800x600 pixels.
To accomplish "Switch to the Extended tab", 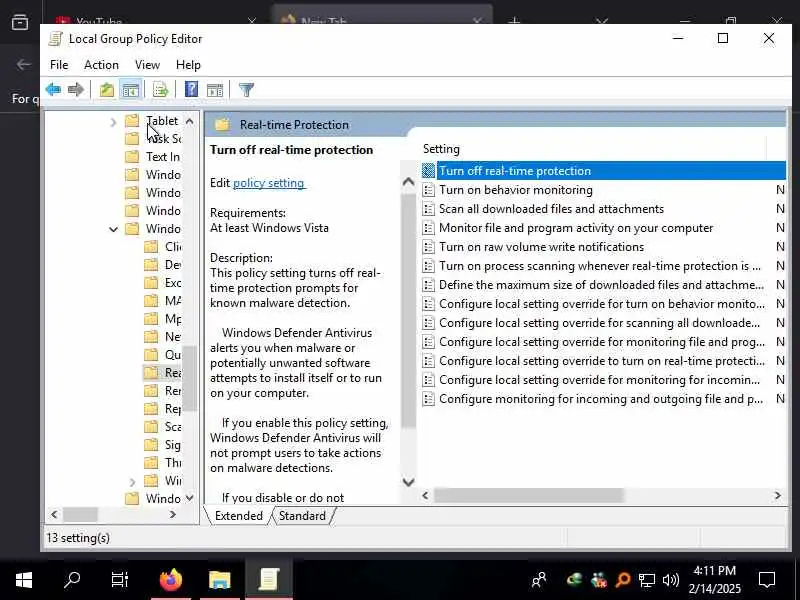I will pyautogui.click(x=238, y=516).
